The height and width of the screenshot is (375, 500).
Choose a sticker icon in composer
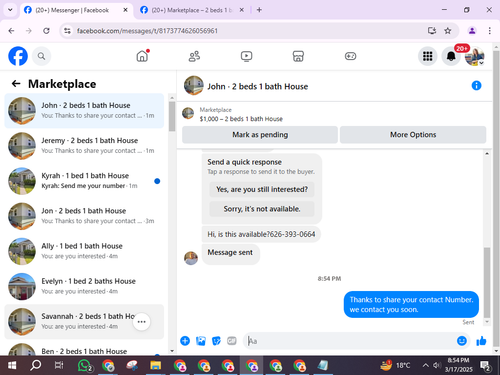[x=216, y=341]
